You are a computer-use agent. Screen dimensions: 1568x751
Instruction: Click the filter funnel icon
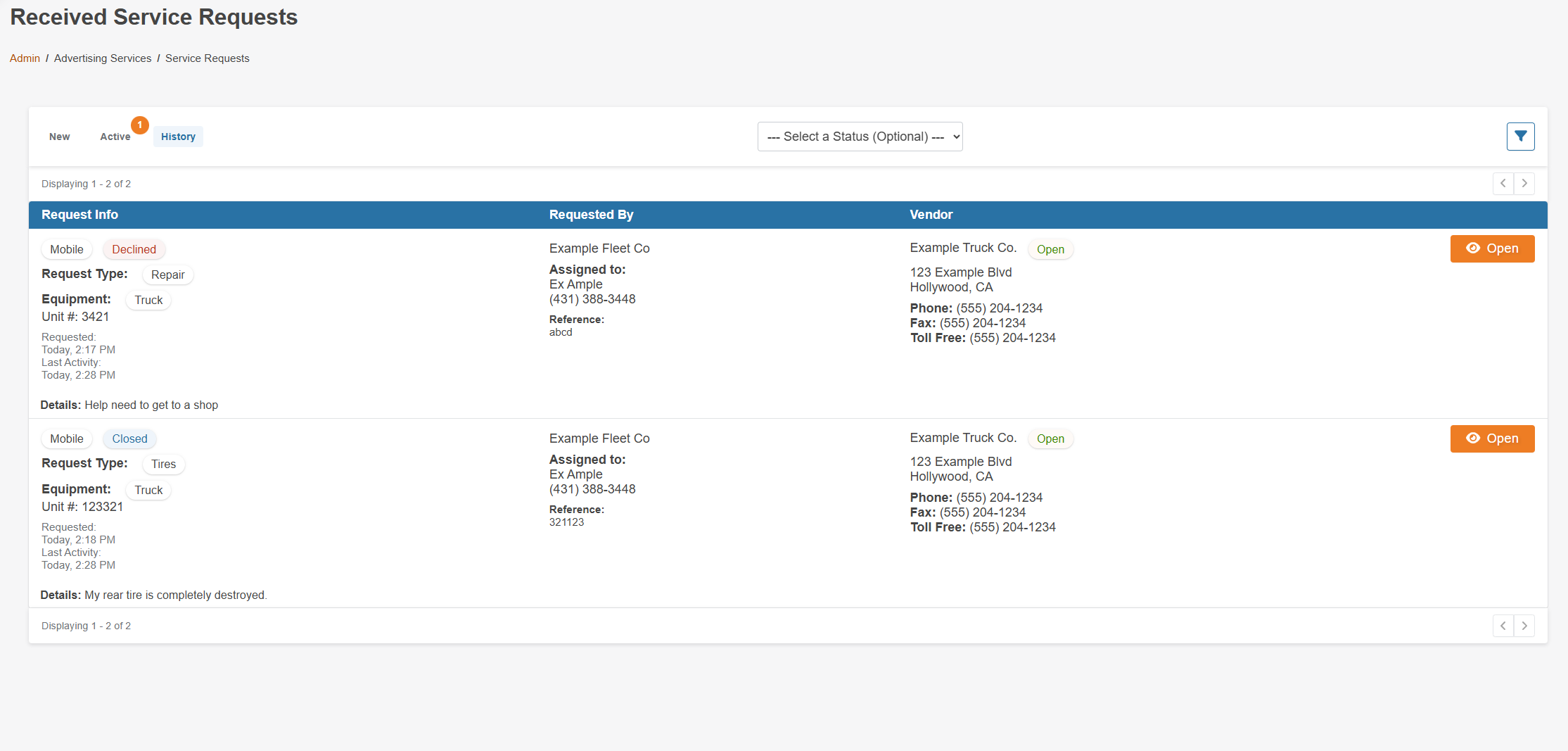tap(1520, 136)
